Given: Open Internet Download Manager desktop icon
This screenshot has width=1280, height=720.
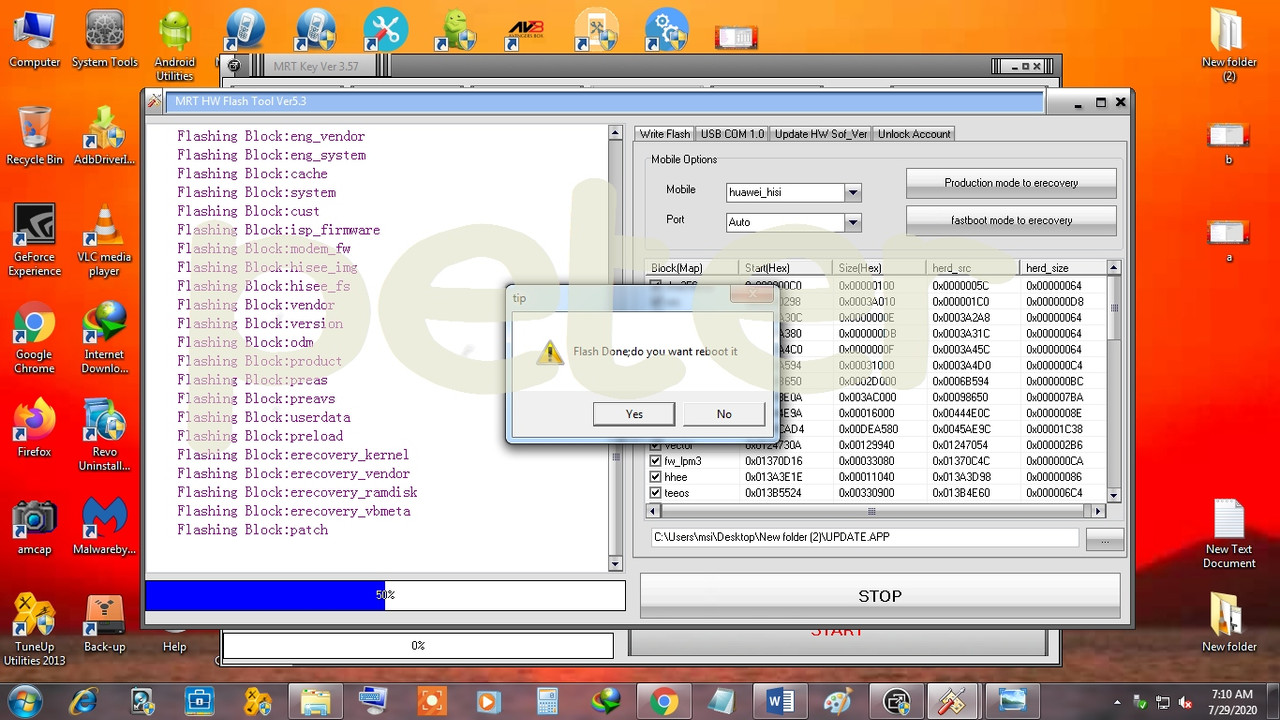Looking at the screenshot, I should click(104, 338).
